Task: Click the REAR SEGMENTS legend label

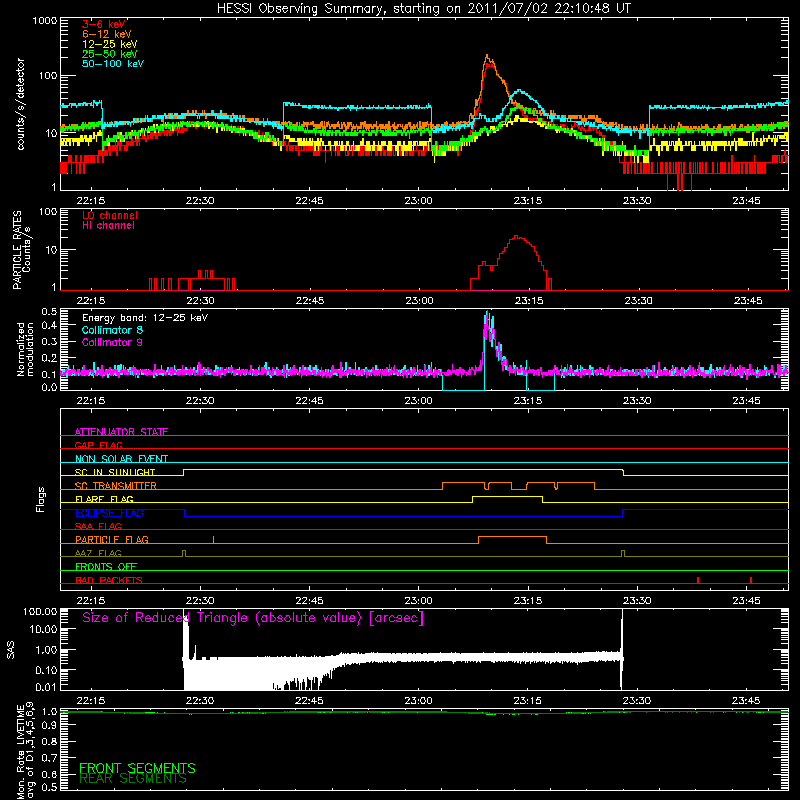Action: click(x=133, y=778)
